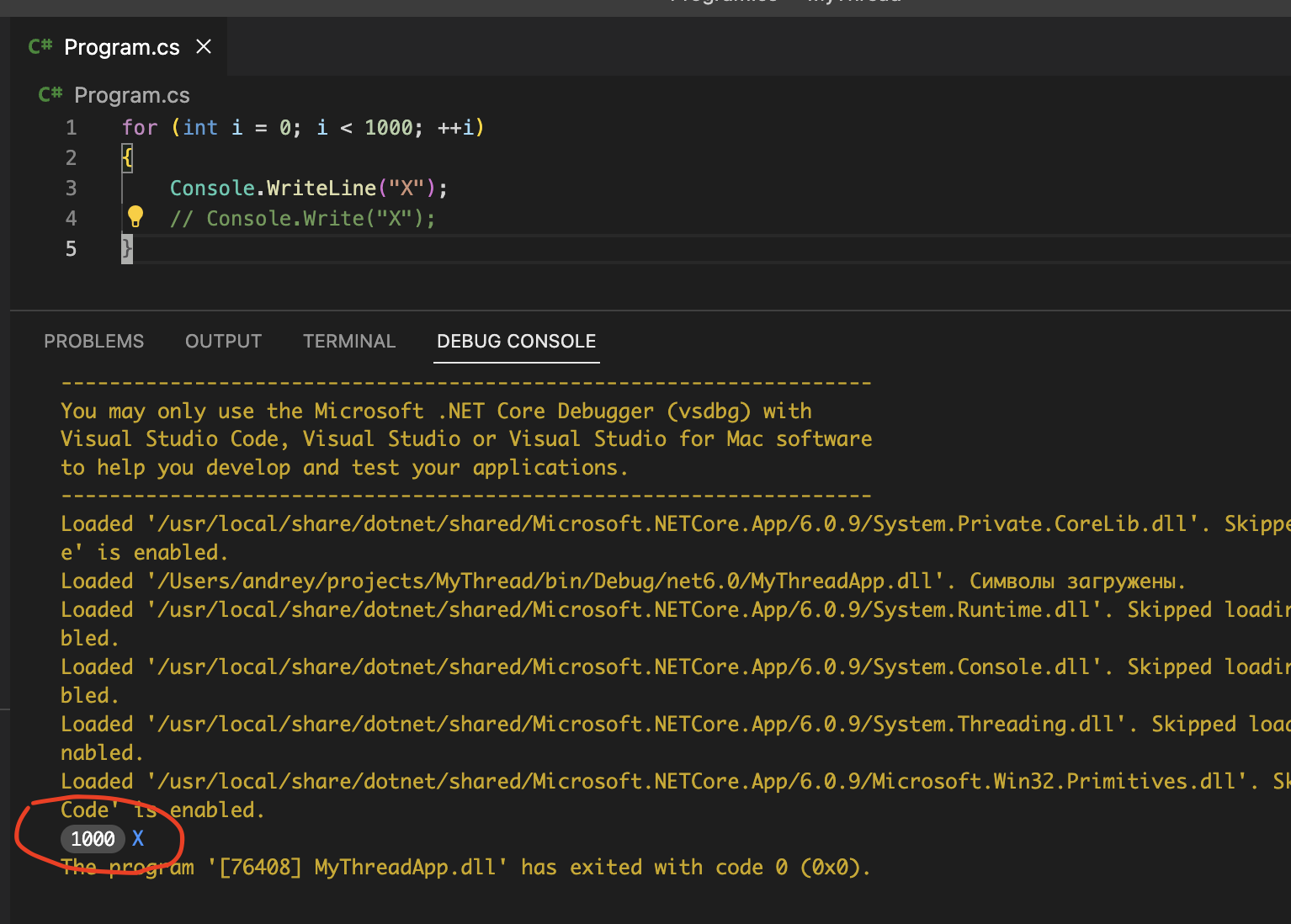The width and height of the screenshot is (1291, 924).
Task: Select the Program.cs editor tab
Action: tap(119, 46)
